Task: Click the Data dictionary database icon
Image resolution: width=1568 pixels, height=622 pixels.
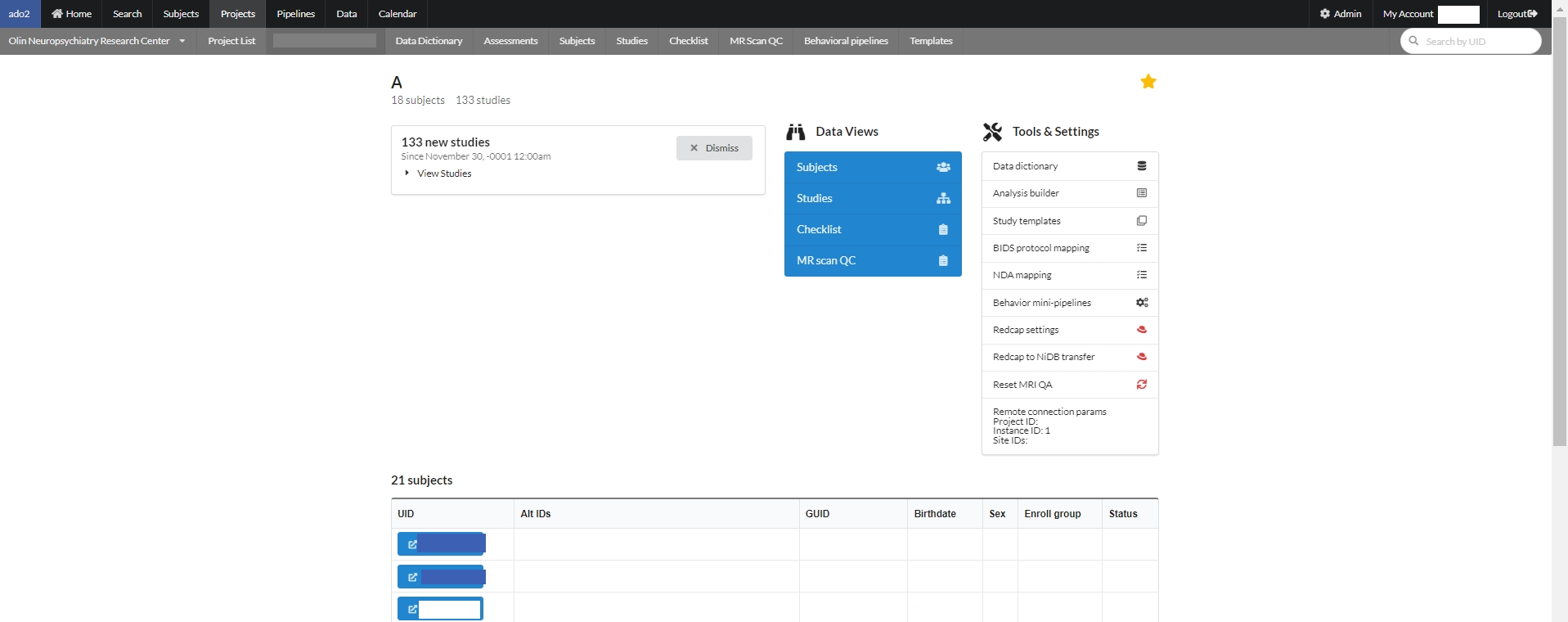Action: 1141,166
